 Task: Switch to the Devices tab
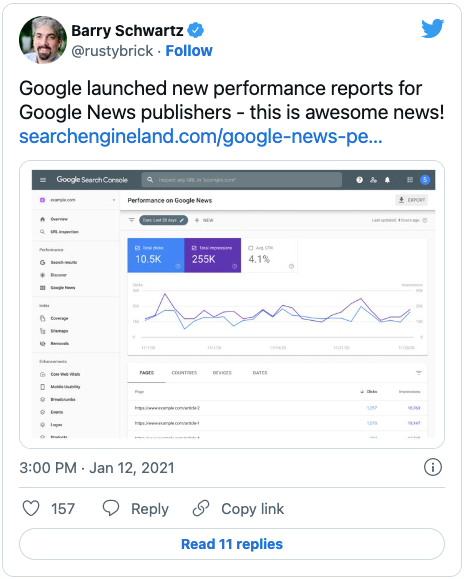click(222, 373)
